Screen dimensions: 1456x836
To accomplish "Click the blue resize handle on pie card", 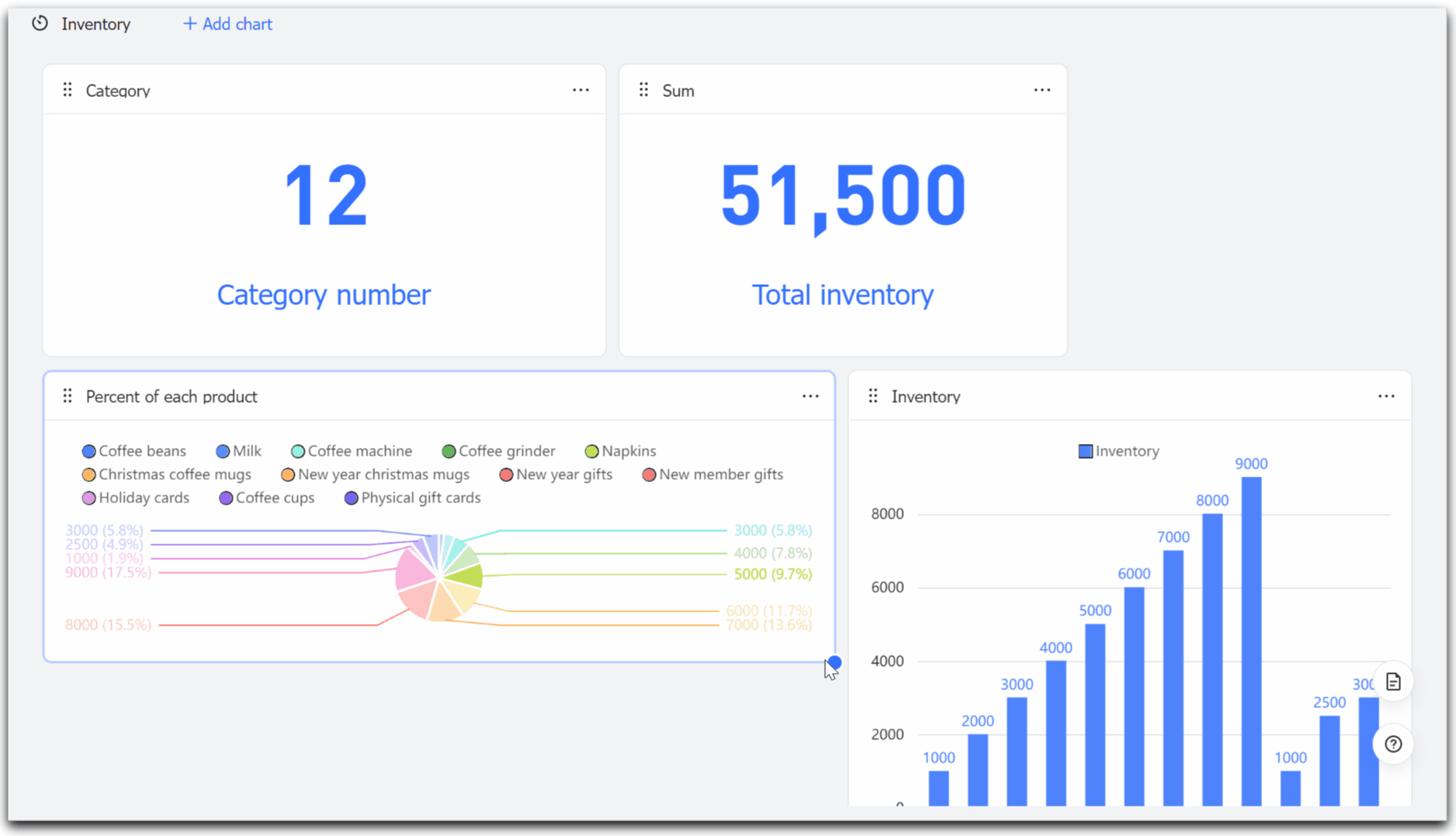I will tap(834, 662).
